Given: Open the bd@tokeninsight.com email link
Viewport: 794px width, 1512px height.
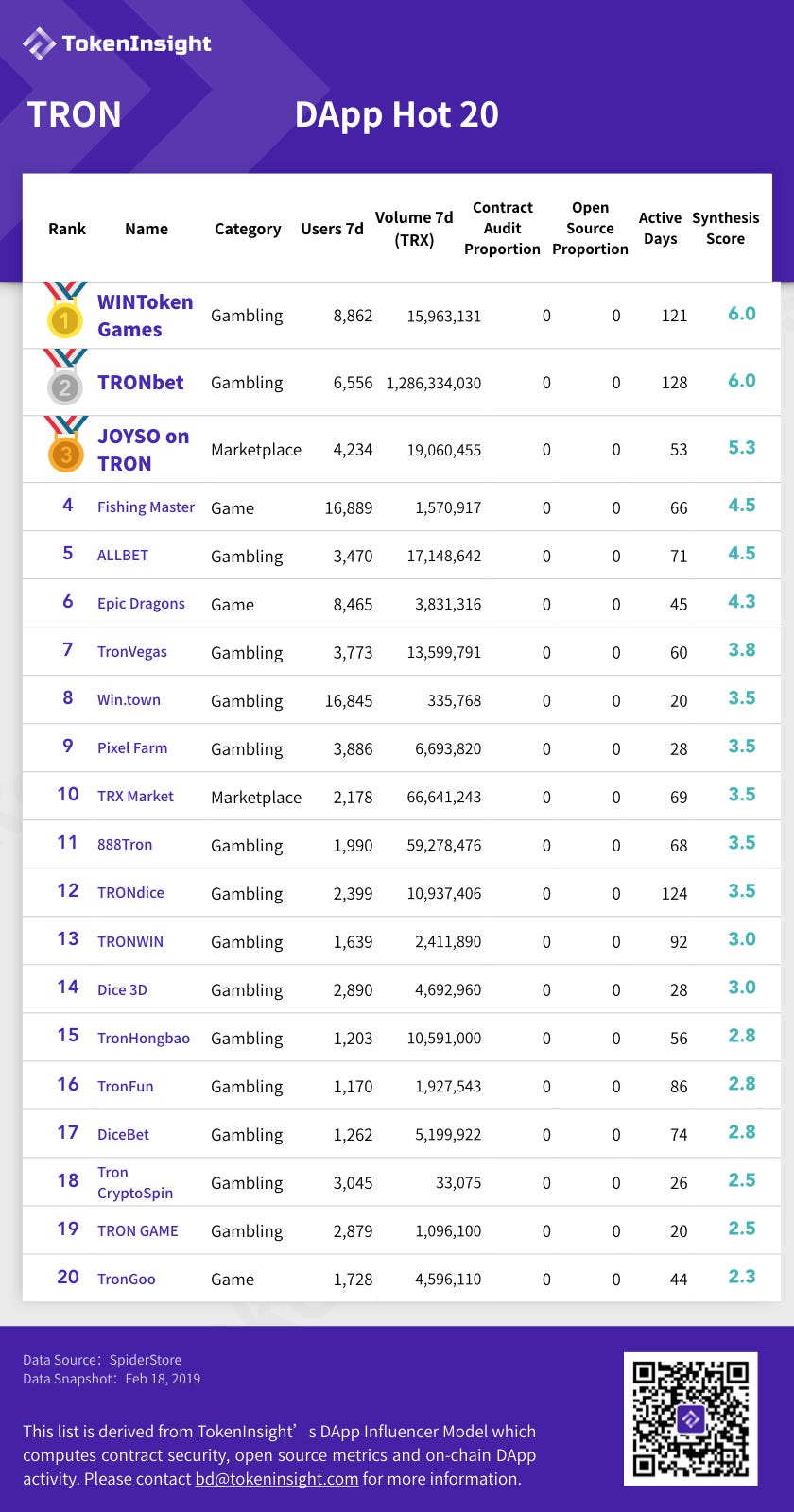Looking at the screenshot, I should pyautogui.click(x=277, y=1479).
